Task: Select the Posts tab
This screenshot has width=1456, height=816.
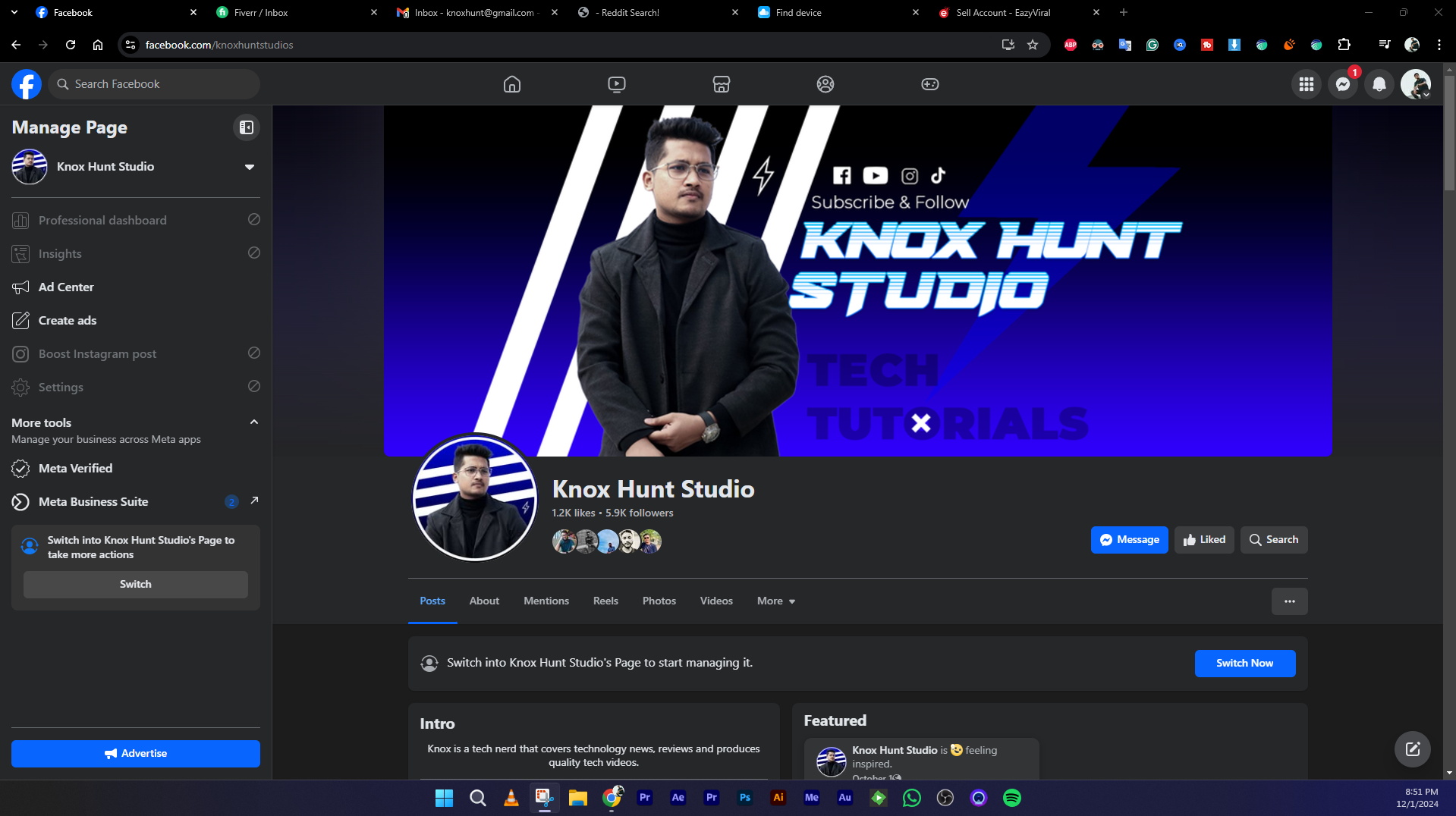Action: pos(432,601)
